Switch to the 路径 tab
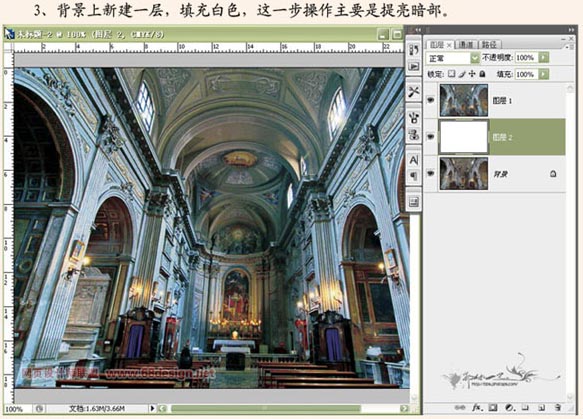 (x=489, y=45)
